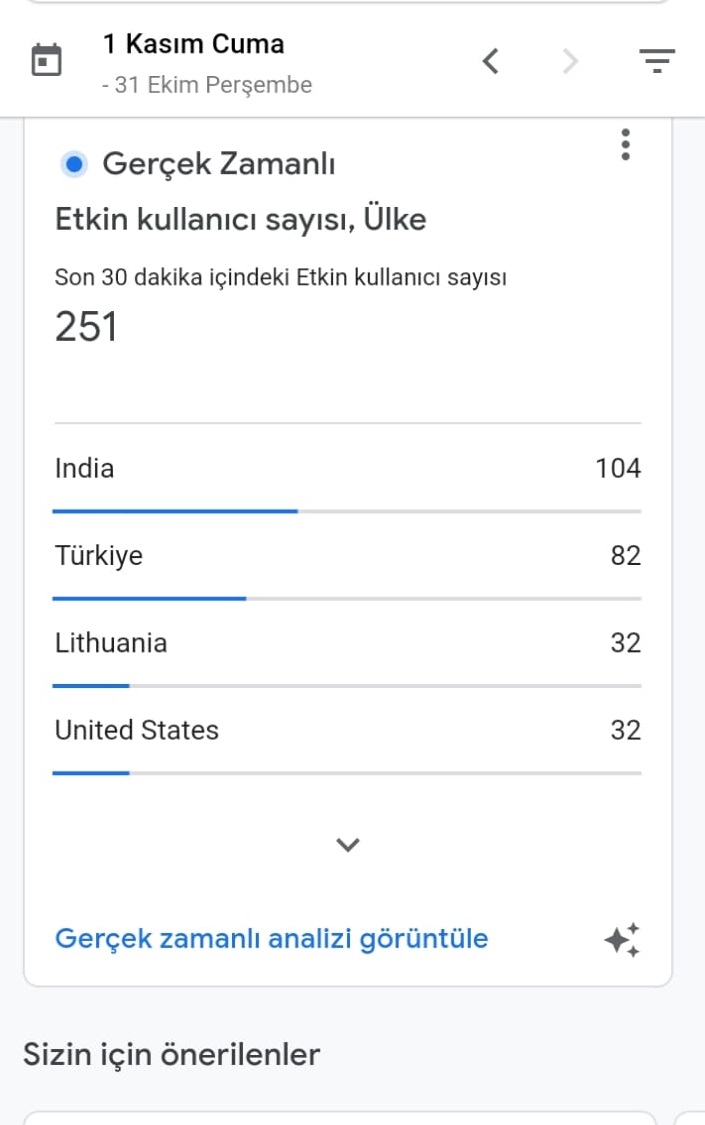
Task: Tap the Etkin kullanıcı sayısı, Ülke title
Action: tap(240, 220)
